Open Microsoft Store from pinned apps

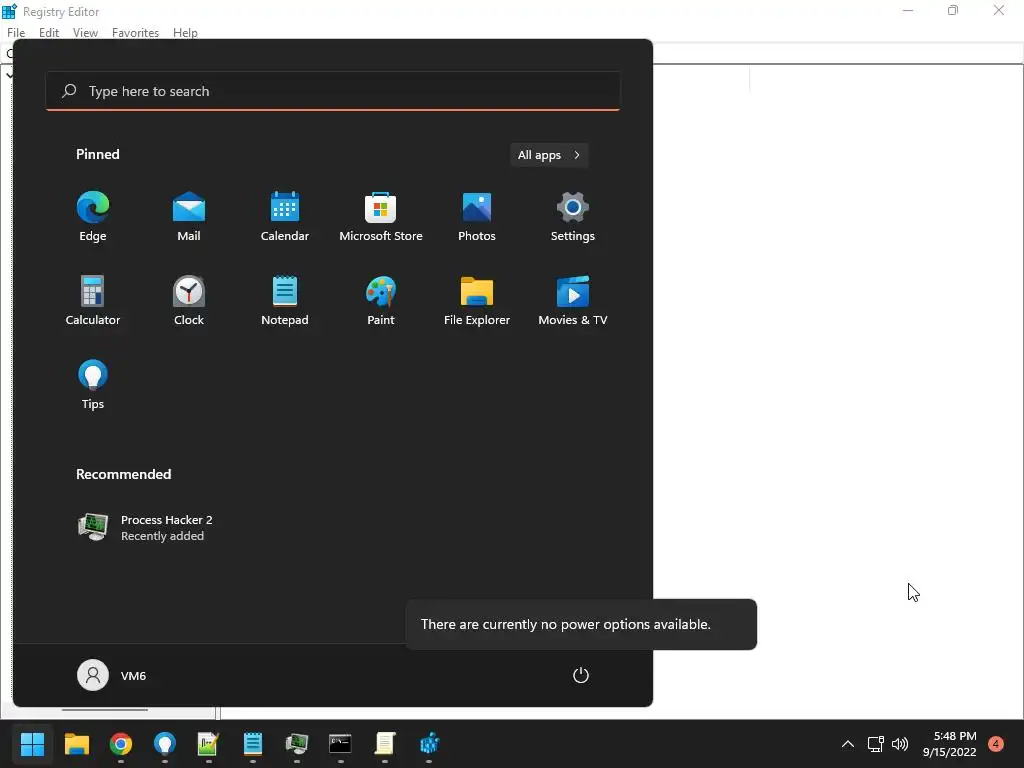381,217
